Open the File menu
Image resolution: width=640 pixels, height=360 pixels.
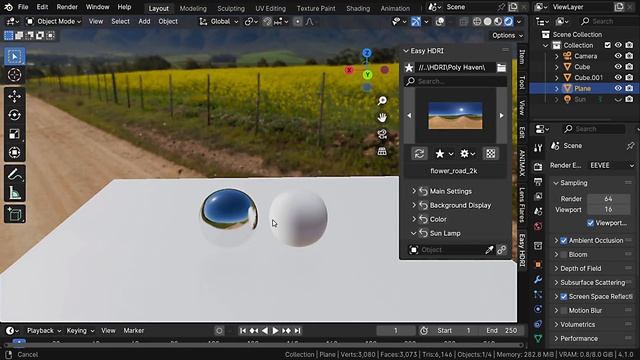point(23,7)
